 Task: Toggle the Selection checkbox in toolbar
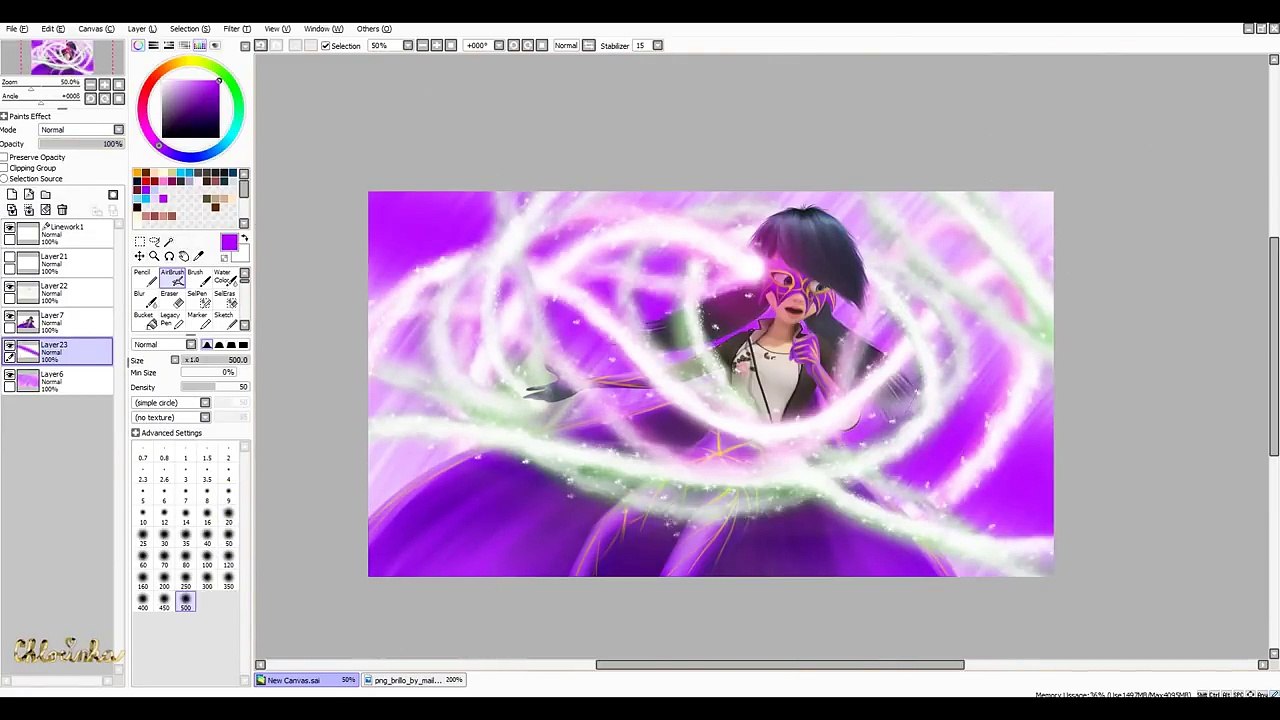325,46
